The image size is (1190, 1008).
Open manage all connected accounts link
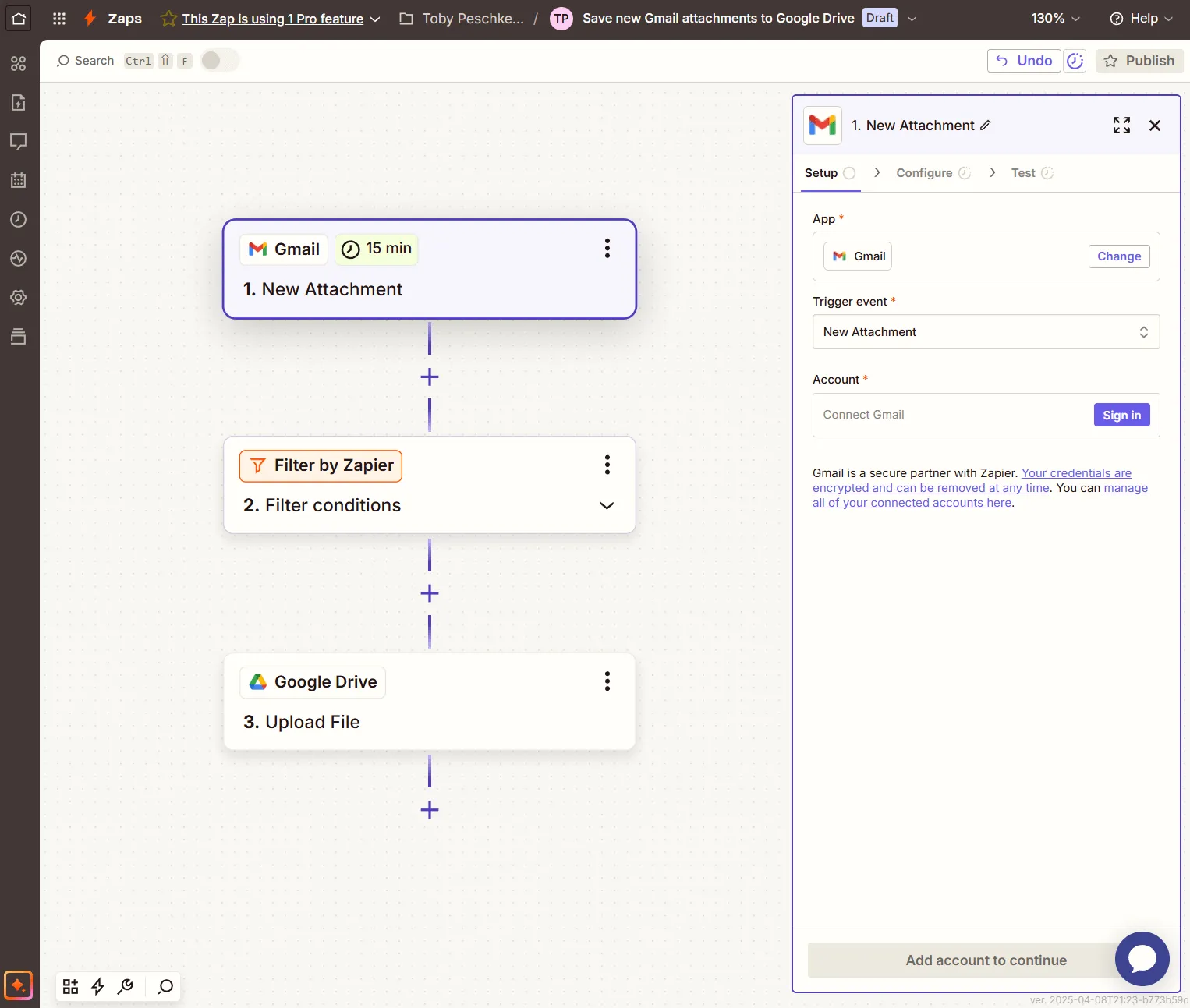(980, 496)
